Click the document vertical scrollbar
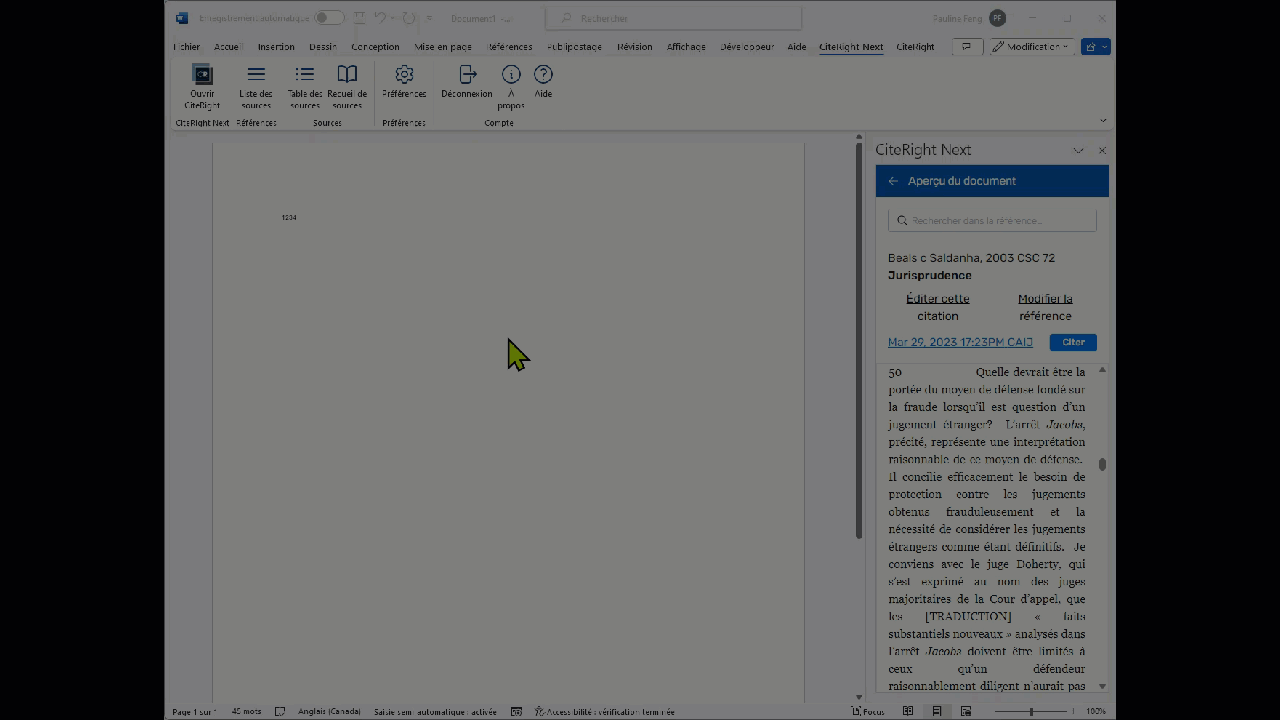1280x720 pixels. pyautogui.click(x=858, y=340)
